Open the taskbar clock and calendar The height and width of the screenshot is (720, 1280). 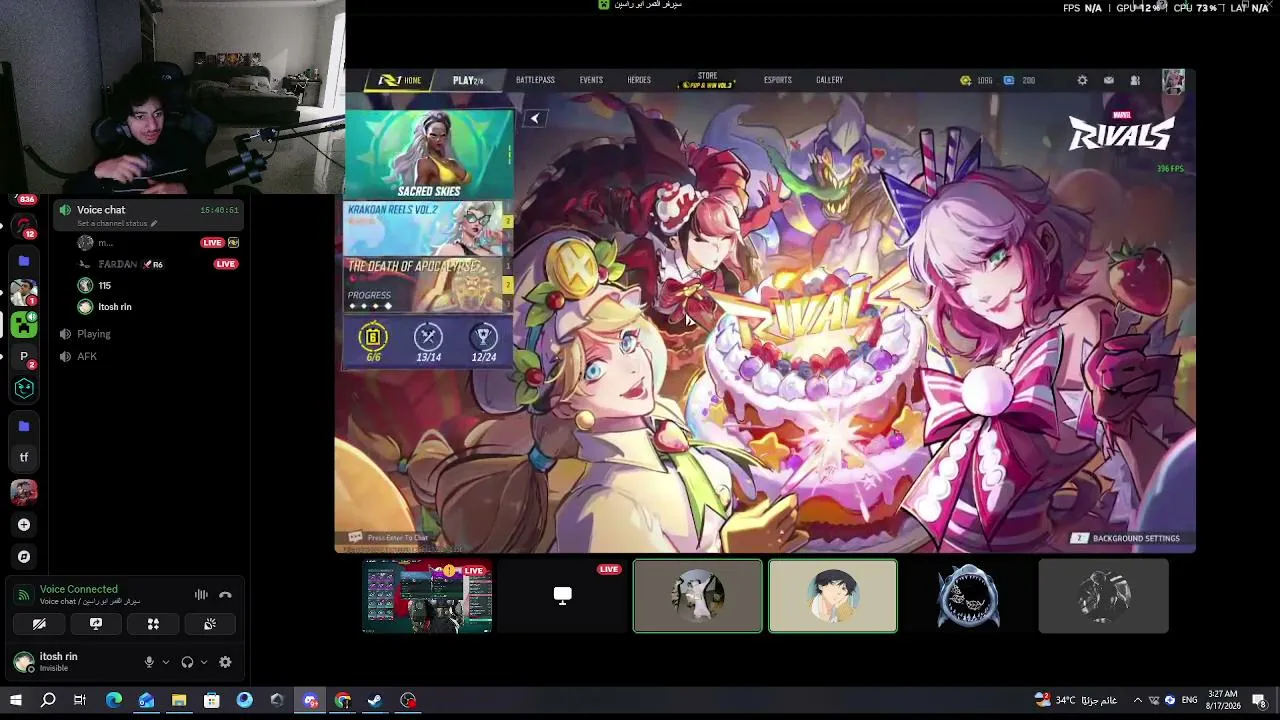tap(1223, 700)
